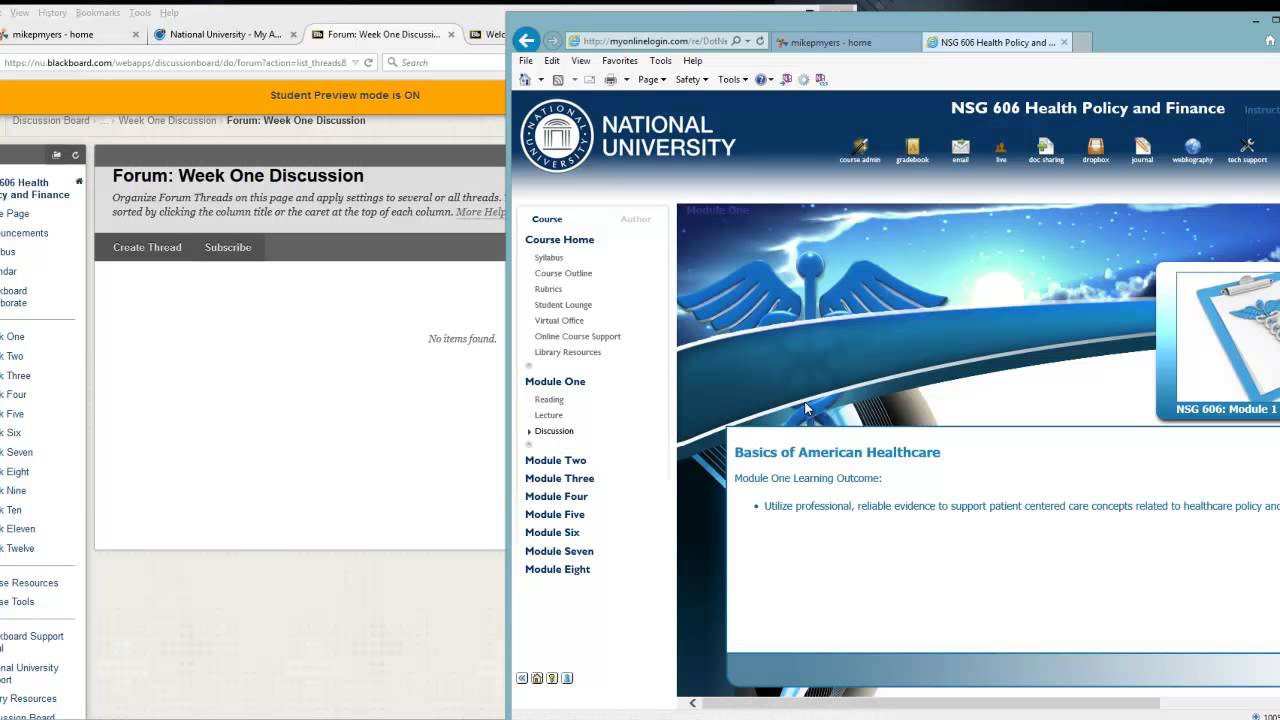Open the Syllabus link under Course Home
The height and width of the screenshot is (720, 1280).
tap(549, 257)
